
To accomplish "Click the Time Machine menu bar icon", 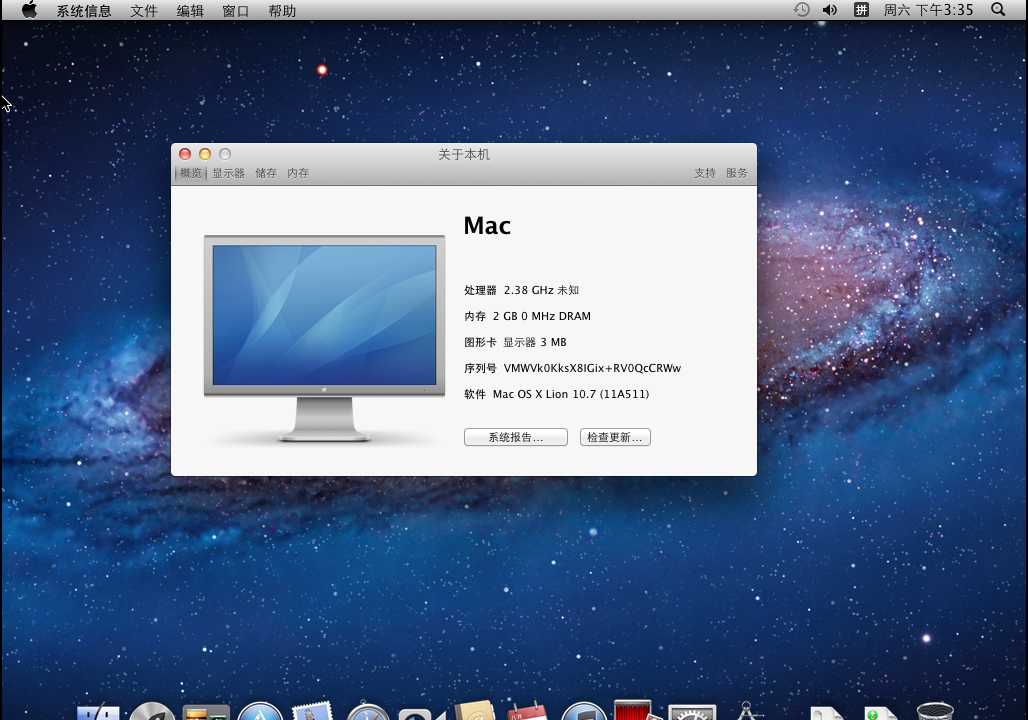I will [801, 9].
